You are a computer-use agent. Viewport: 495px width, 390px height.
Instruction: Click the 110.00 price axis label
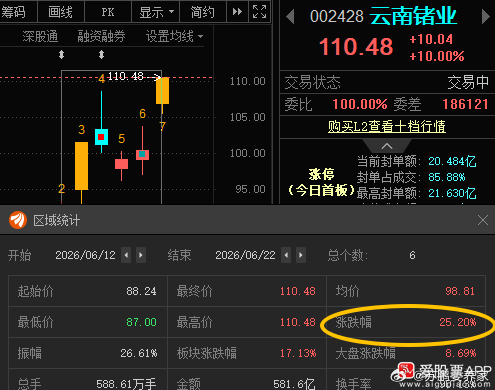[248, 81]
